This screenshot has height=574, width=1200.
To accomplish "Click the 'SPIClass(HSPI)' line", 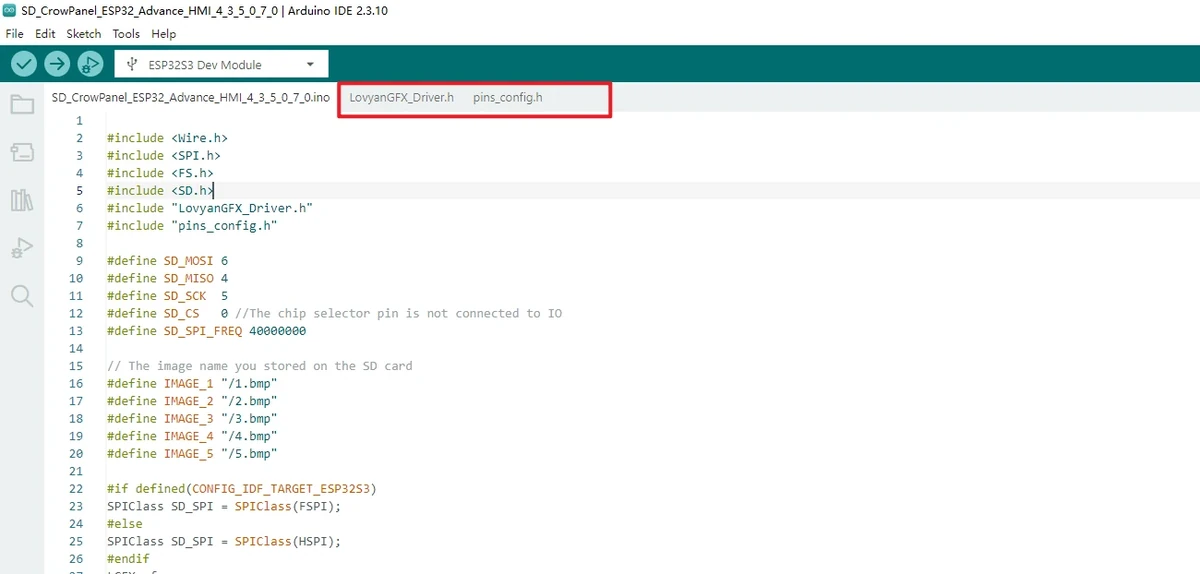I will [x=224, y=541].
